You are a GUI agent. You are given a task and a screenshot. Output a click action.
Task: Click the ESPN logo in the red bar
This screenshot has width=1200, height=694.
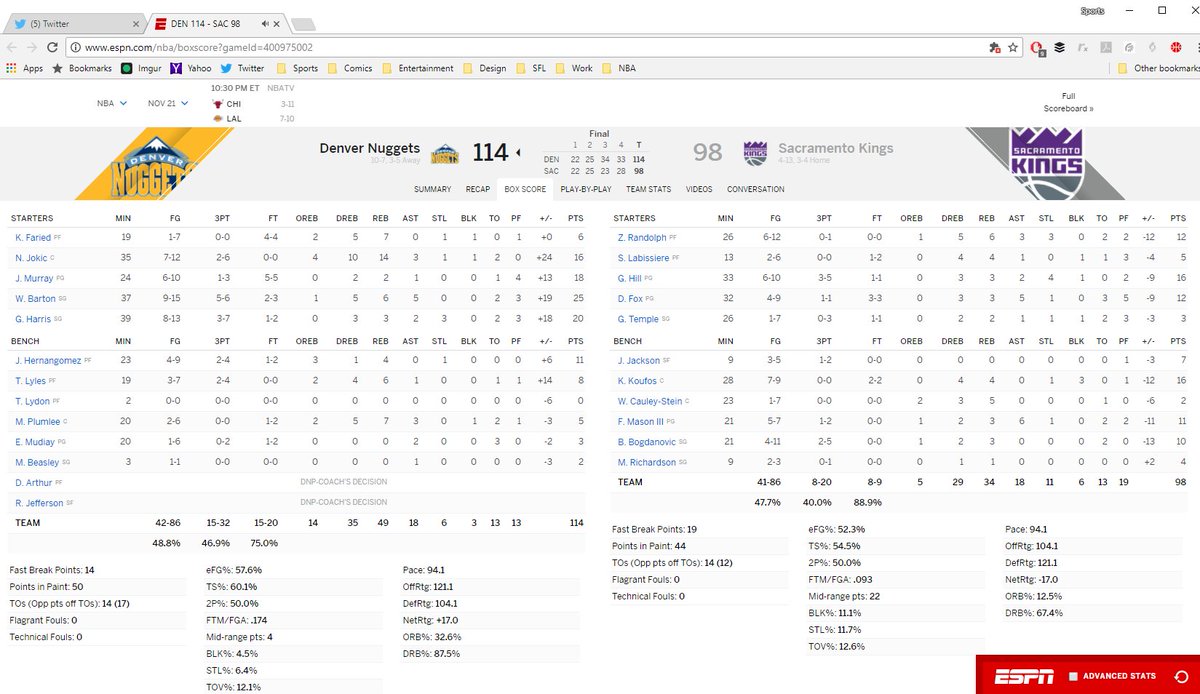[1023, 677]
